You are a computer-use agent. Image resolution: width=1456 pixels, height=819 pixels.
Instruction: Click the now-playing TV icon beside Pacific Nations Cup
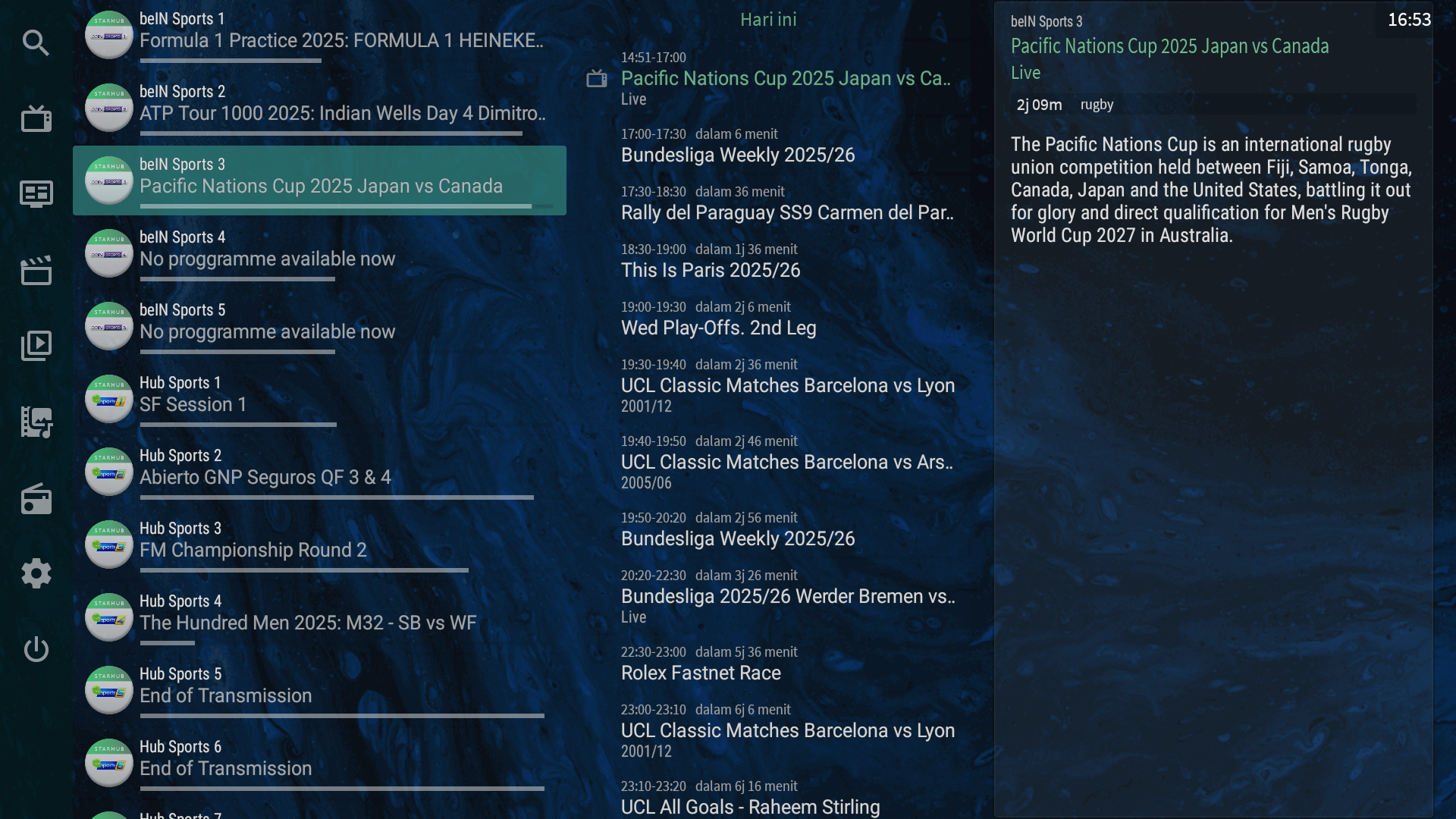pos(597,78)
